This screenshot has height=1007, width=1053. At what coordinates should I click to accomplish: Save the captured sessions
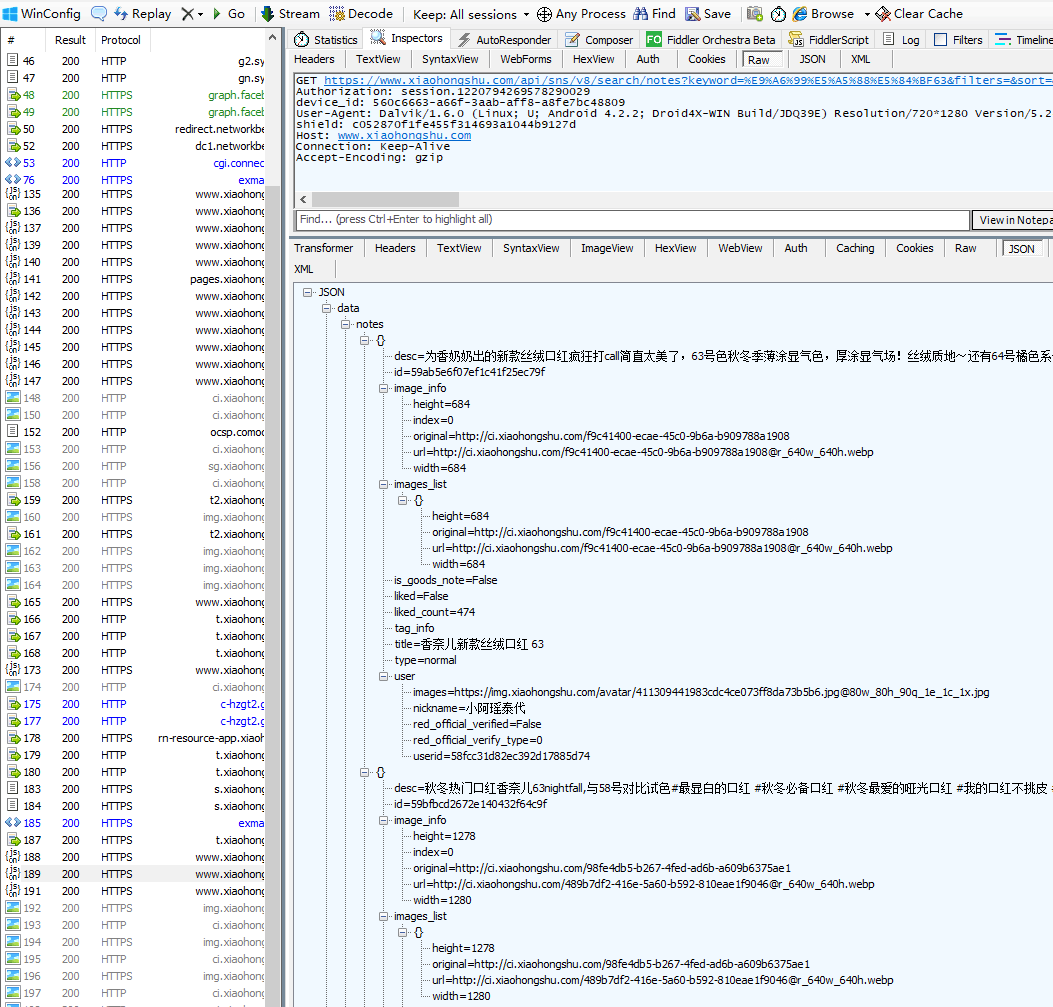[708, 13]
